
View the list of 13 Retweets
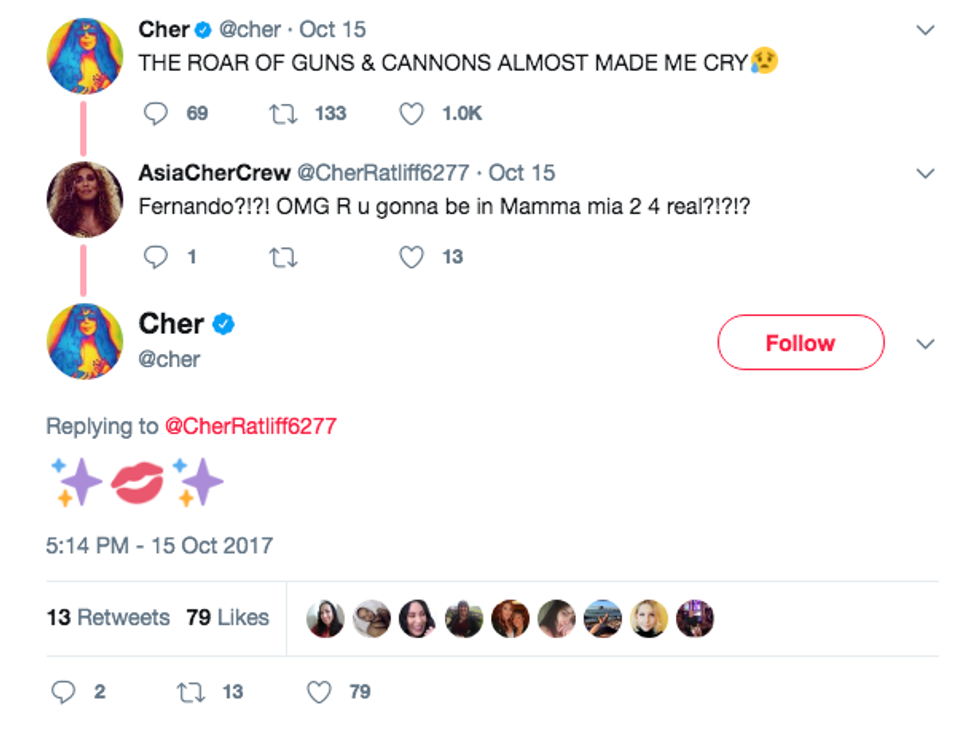pos(108,618)
